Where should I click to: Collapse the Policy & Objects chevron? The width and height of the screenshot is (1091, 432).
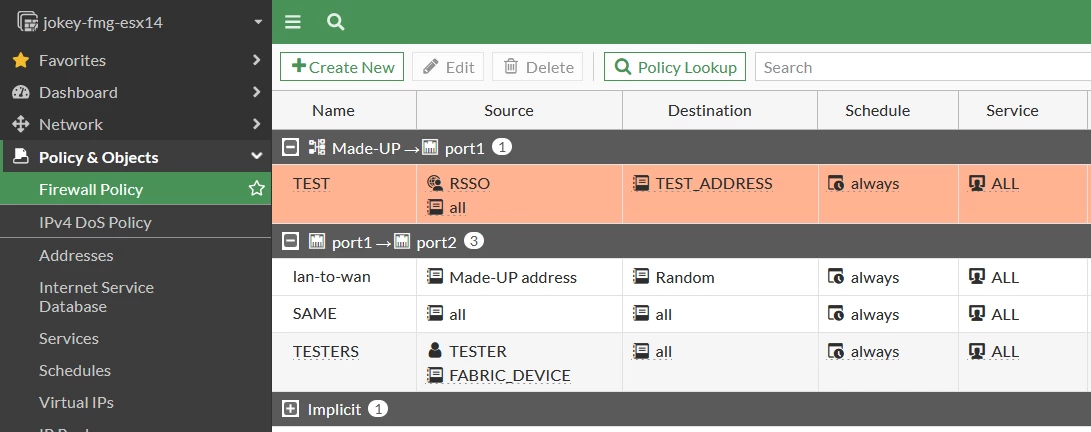[257, 157]
